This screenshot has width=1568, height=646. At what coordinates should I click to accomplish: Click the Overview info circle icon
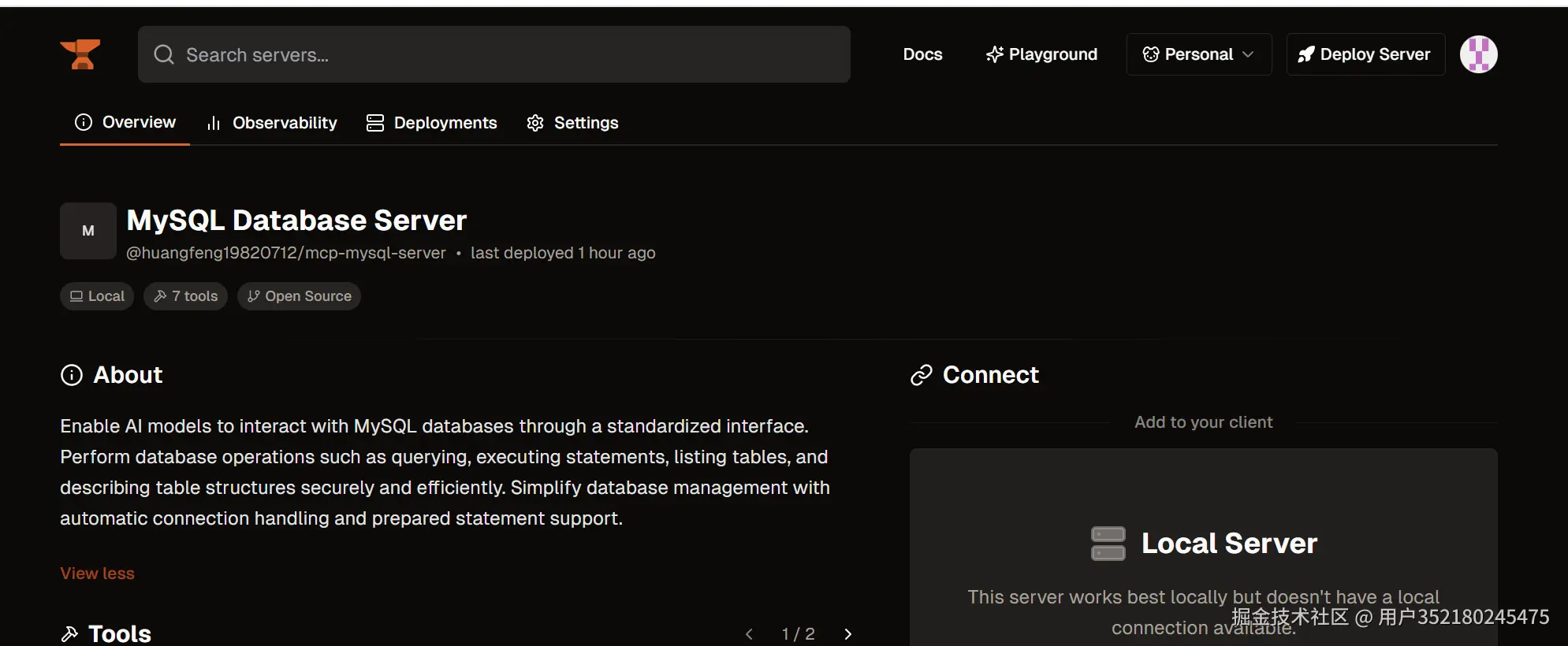84,122
